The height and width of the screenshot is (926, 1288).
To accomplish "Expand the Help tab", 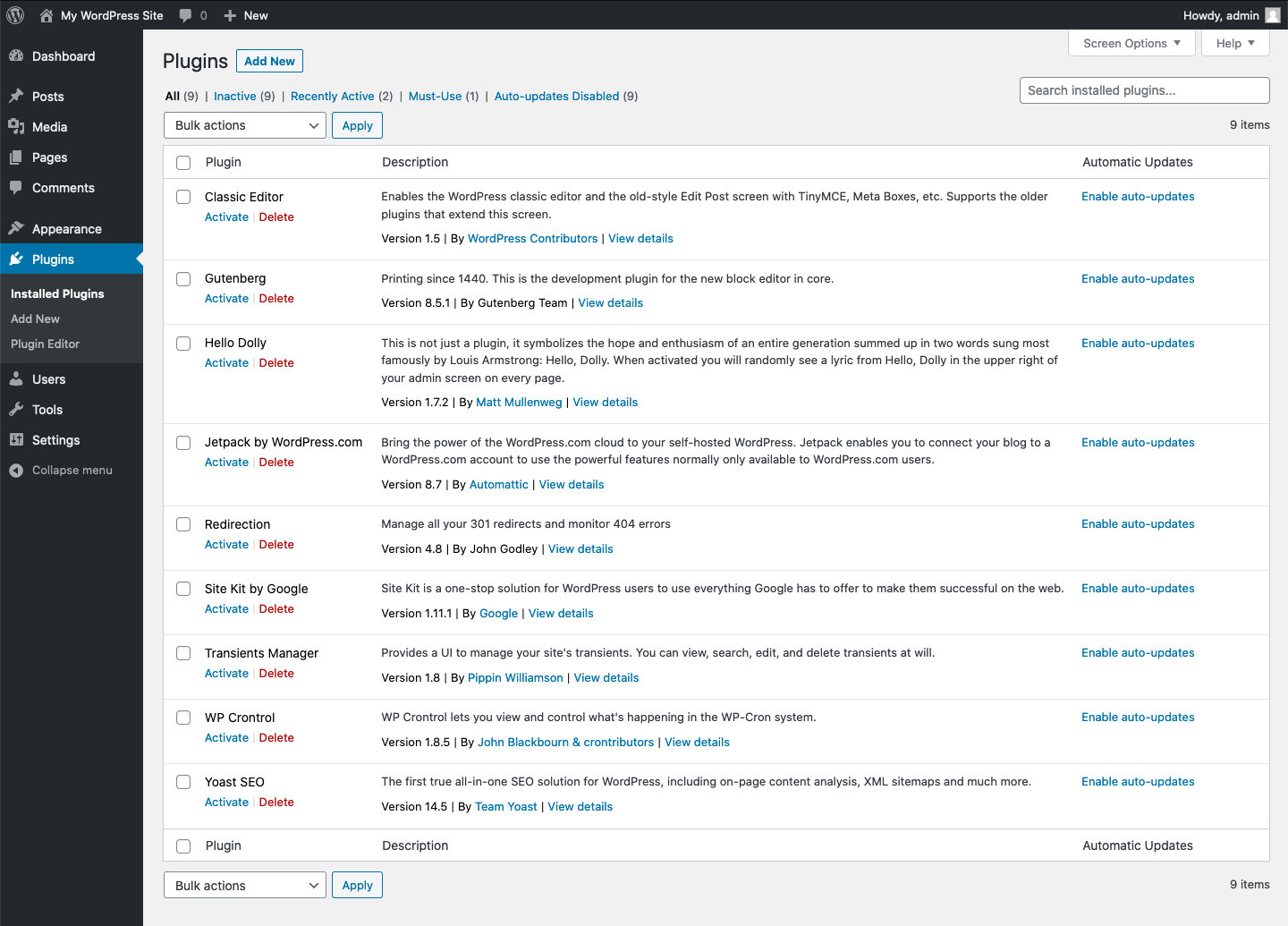I will (x=1234, y=43).
